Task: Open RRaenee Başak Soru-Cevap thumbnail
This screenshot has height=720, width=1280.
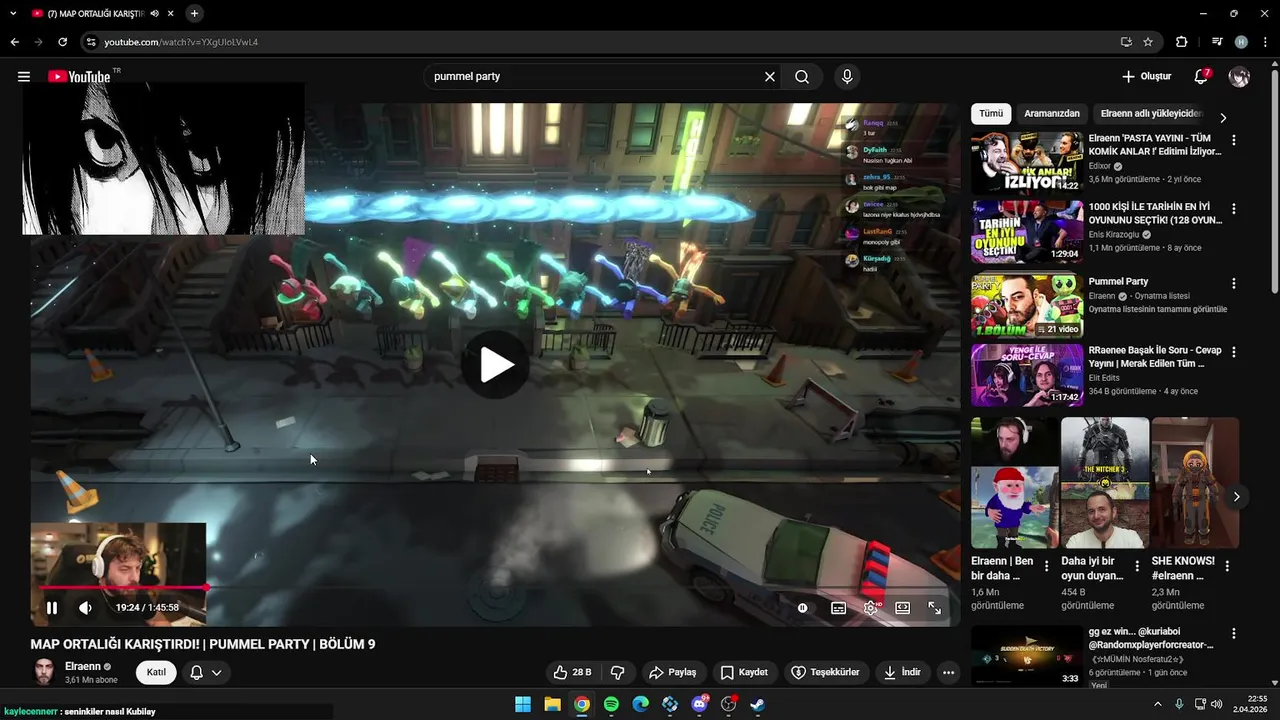Action: pyautogui.click(x=1027, y=375)
